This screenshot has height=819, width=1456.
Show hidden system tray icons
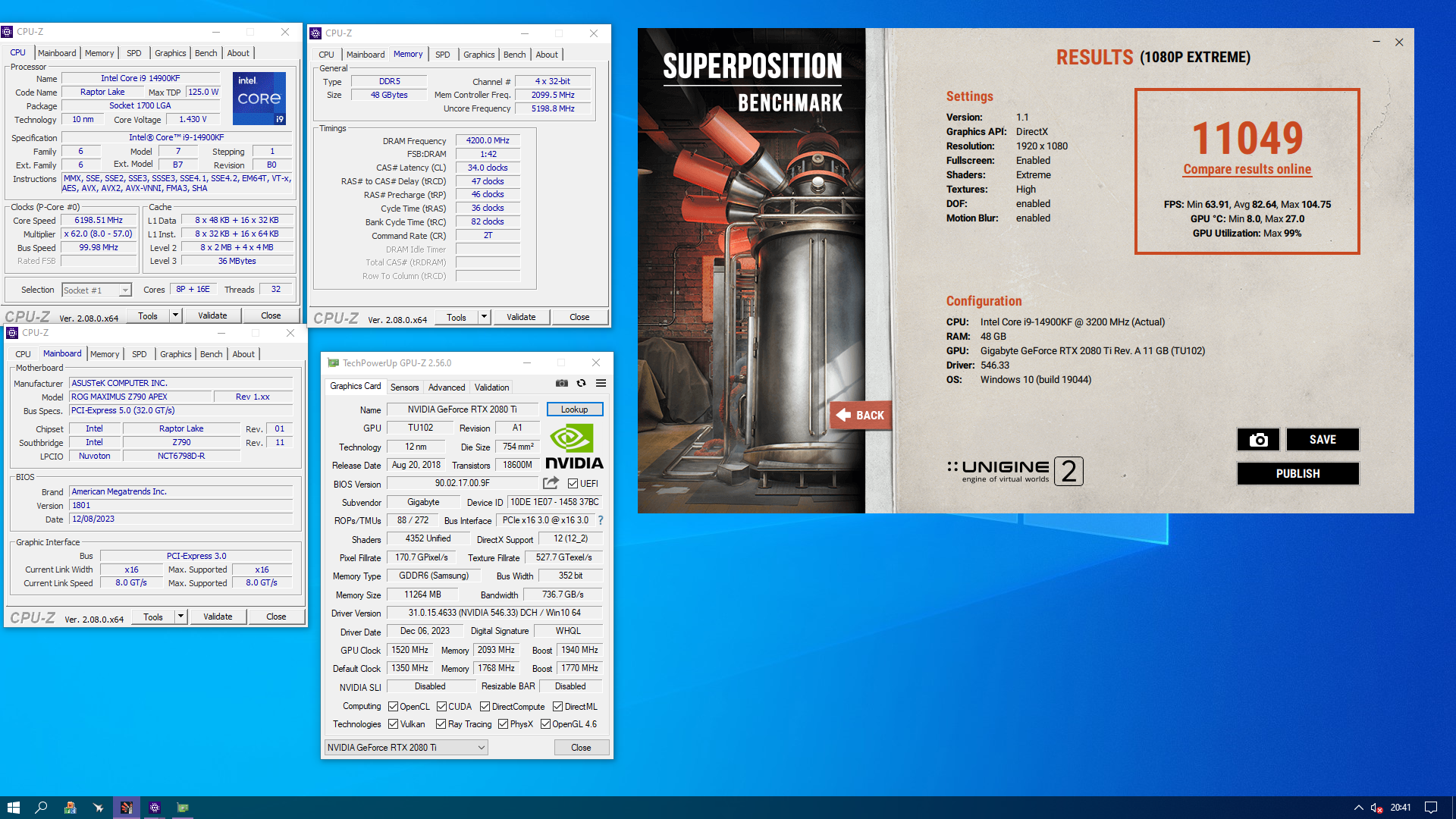pos(1358,808)
